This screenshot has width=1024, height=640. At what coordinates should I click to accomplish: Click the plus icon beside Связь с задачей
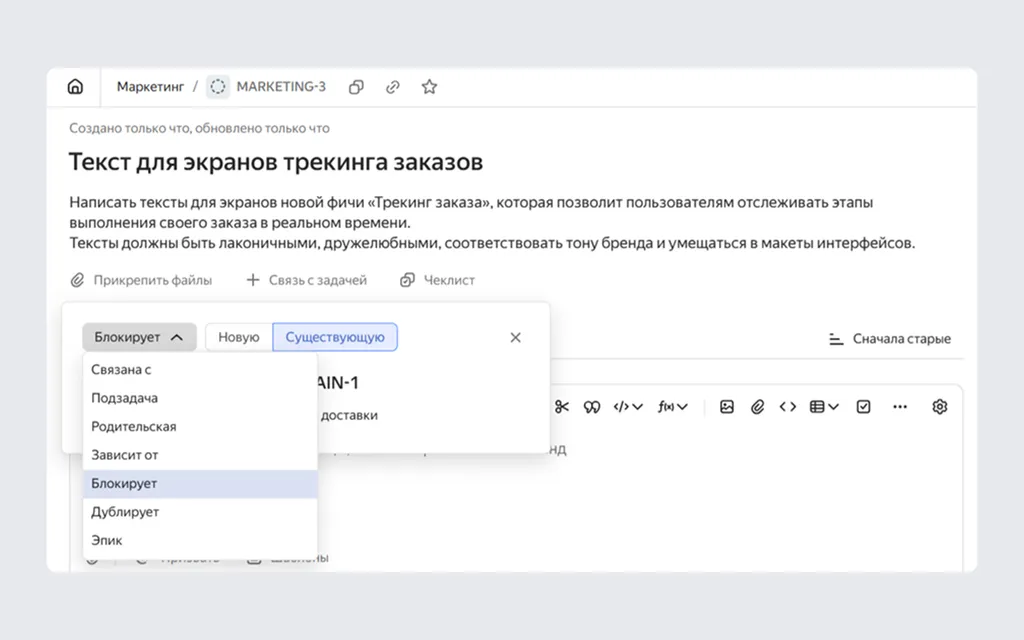(253, 280)
